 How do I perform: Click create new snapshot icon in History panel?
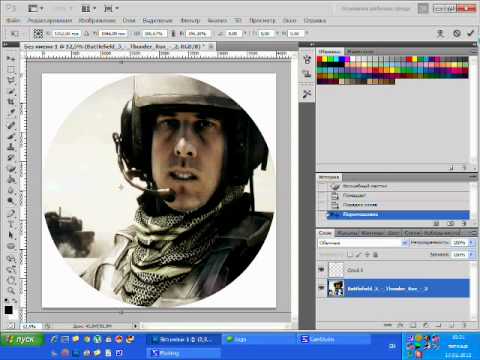tap(450, 223)
